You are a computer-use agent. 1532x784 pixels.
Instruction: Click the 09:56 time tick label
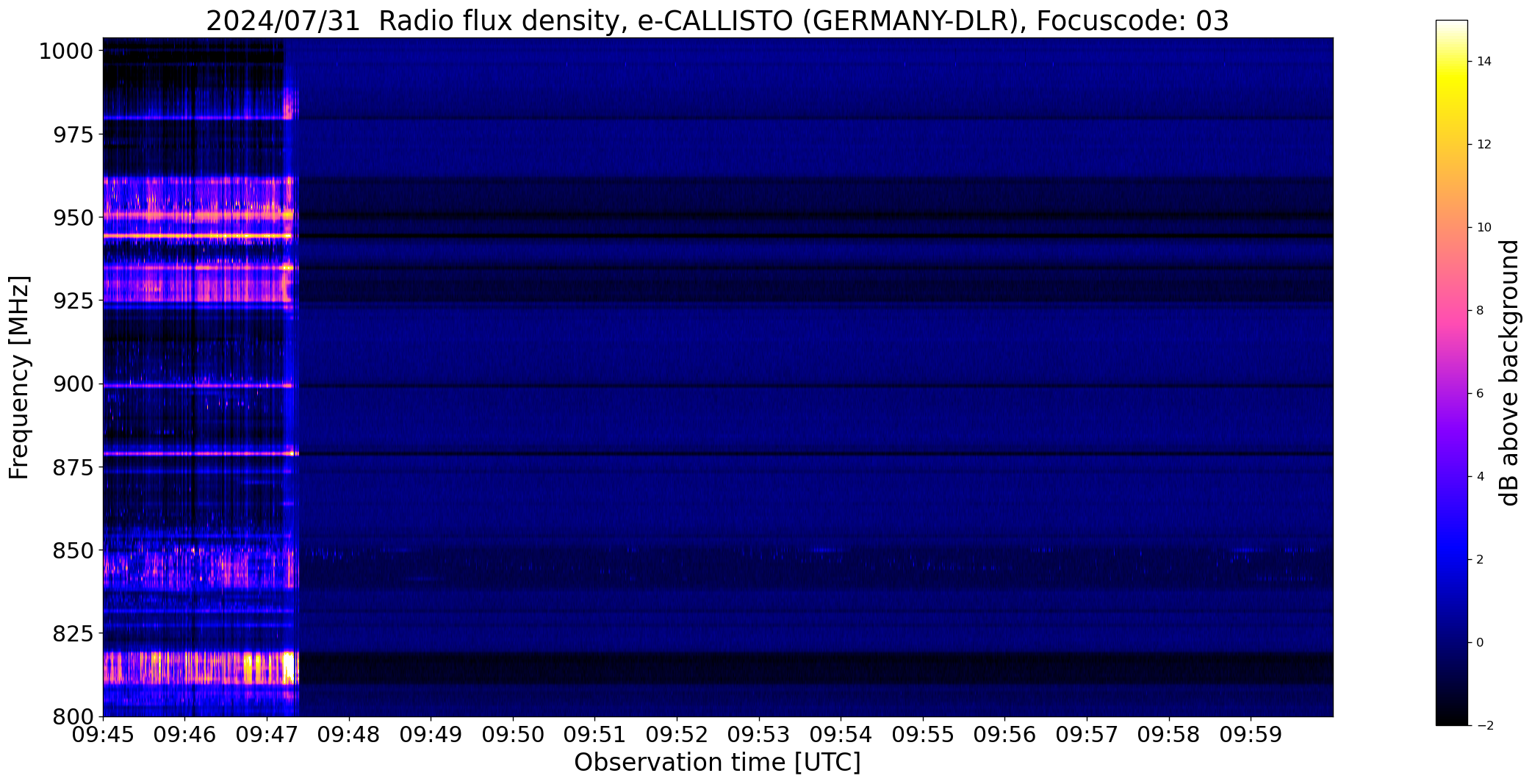click(1004, 735)
